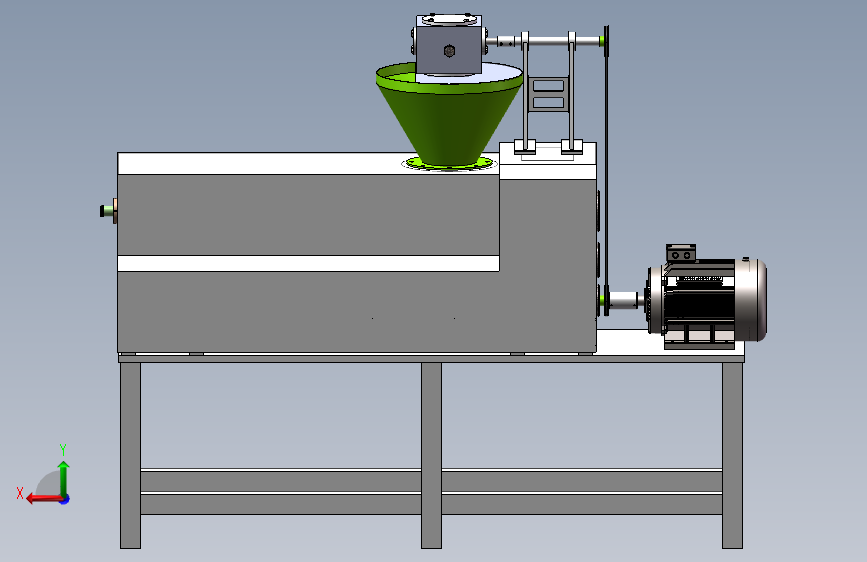Select the long white top cover of the housing
This screenshot has height=562, width=867.
(x=260, y=164)
